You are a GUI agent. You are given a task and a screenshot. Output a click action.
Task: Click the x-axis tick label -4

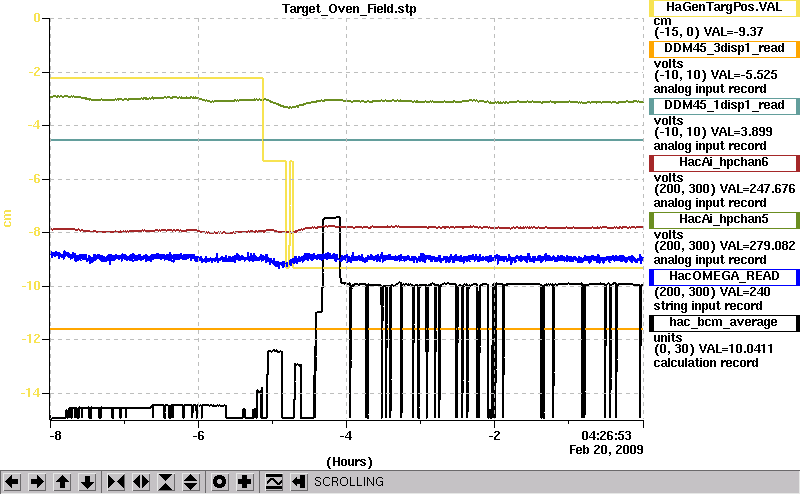click(346, 436)
